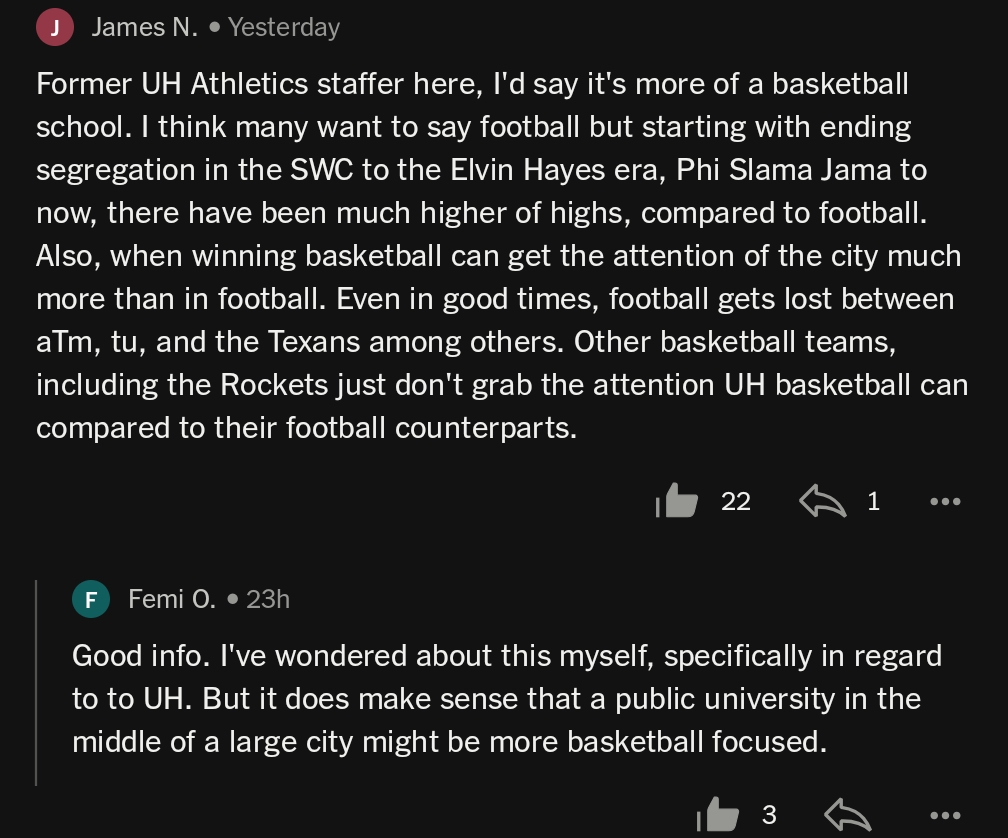Screen dimensions: 1008x838
Task: Open James N. profile name link
Action: pos(144,28)
